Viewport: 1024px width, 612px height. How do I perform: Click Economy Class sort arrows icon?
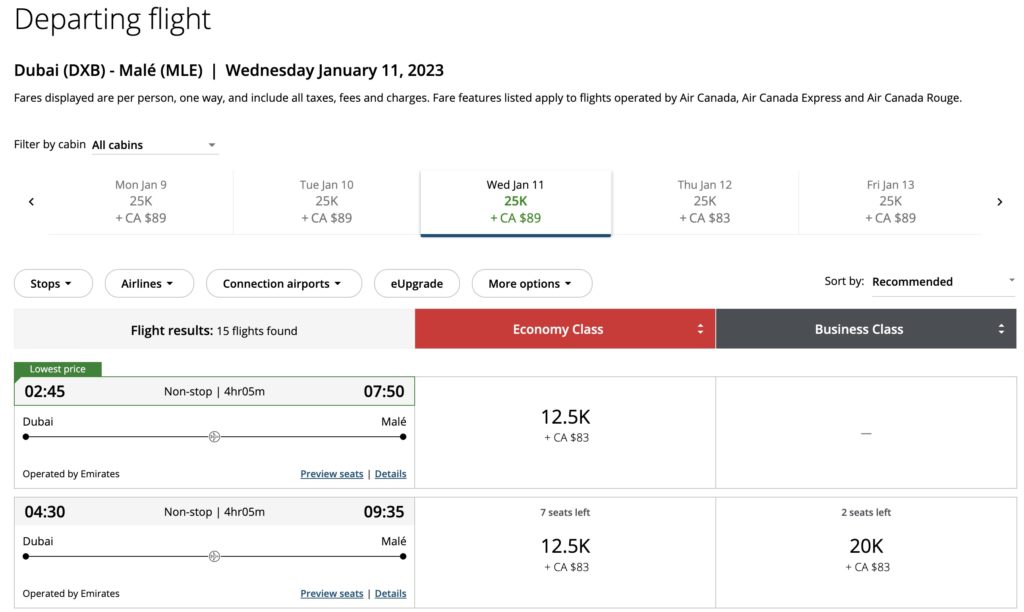700,329
